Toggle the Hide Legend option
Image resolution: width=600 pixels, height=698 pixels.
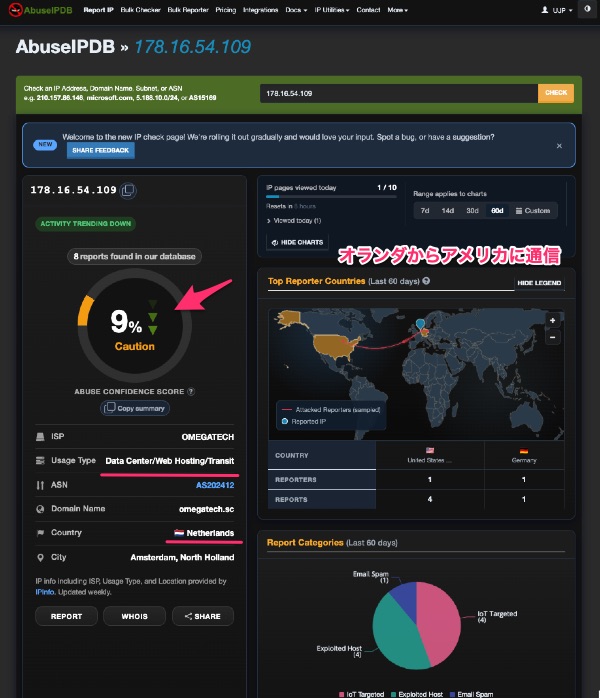tap(539, 283)
